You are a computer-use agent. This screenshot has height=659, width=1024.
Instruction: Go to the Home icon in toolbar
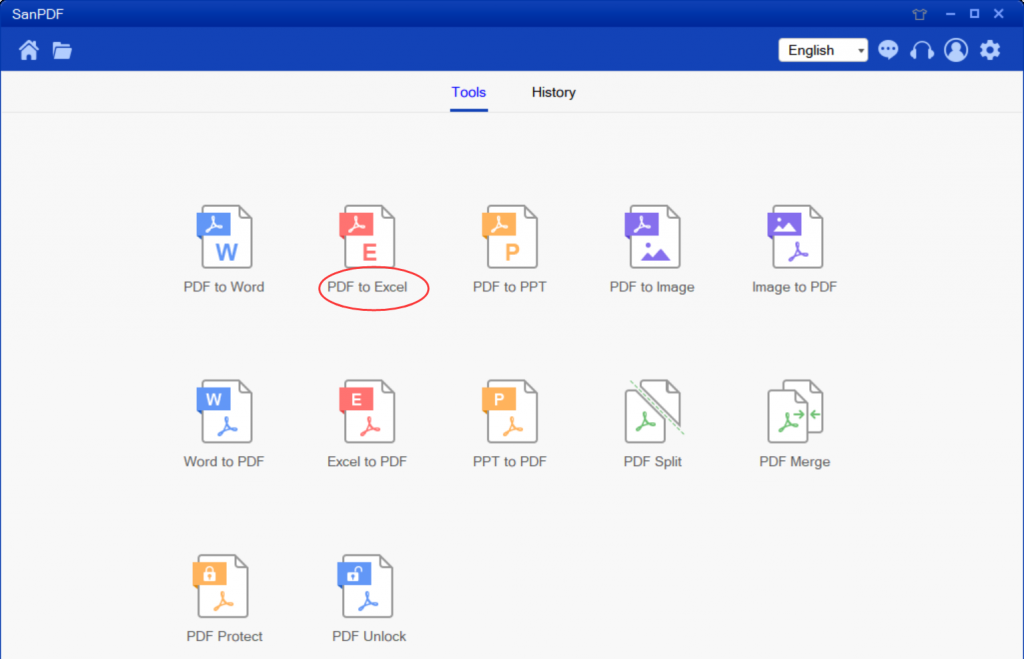[x=29, y=50]
